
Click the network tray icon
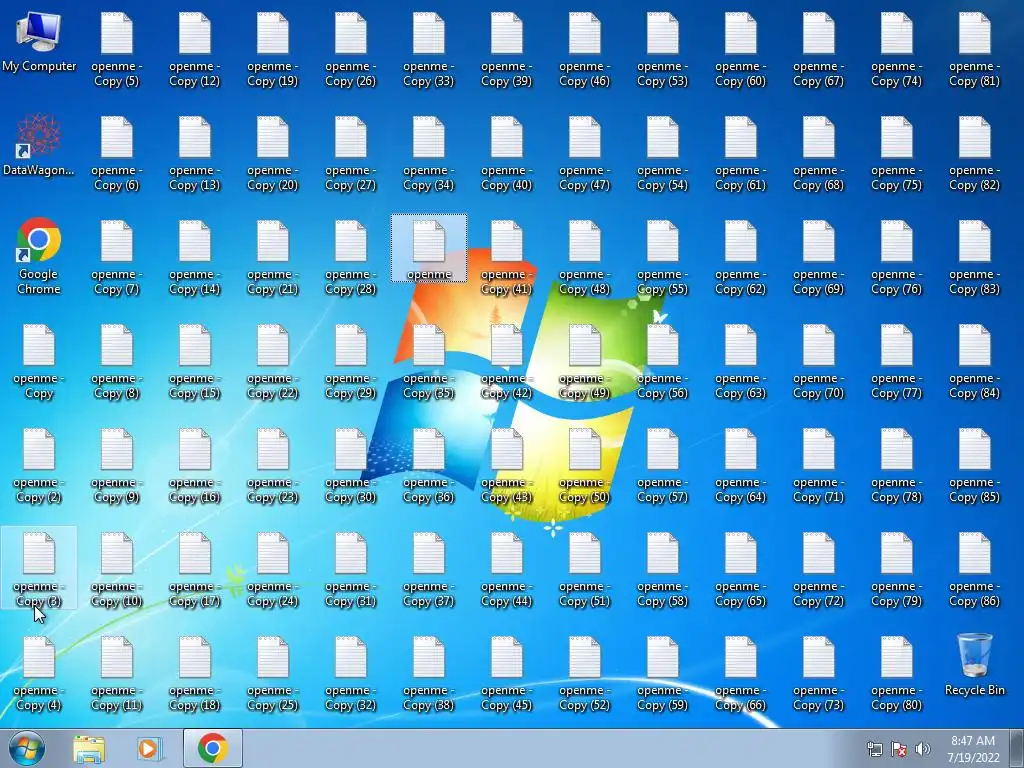pos(874,749)
